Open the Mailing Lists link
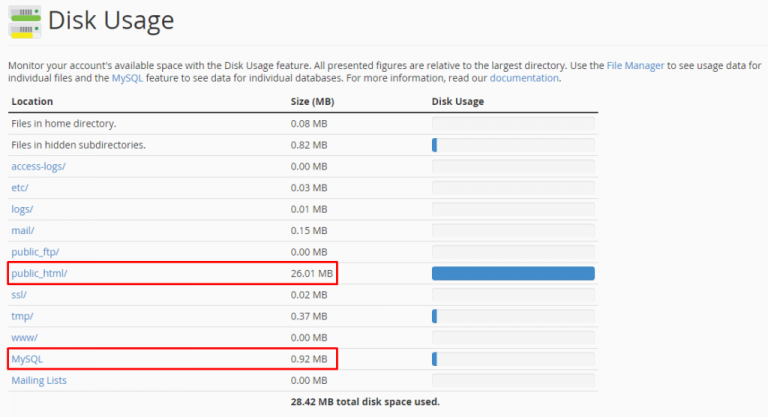 tap(39, 380)
